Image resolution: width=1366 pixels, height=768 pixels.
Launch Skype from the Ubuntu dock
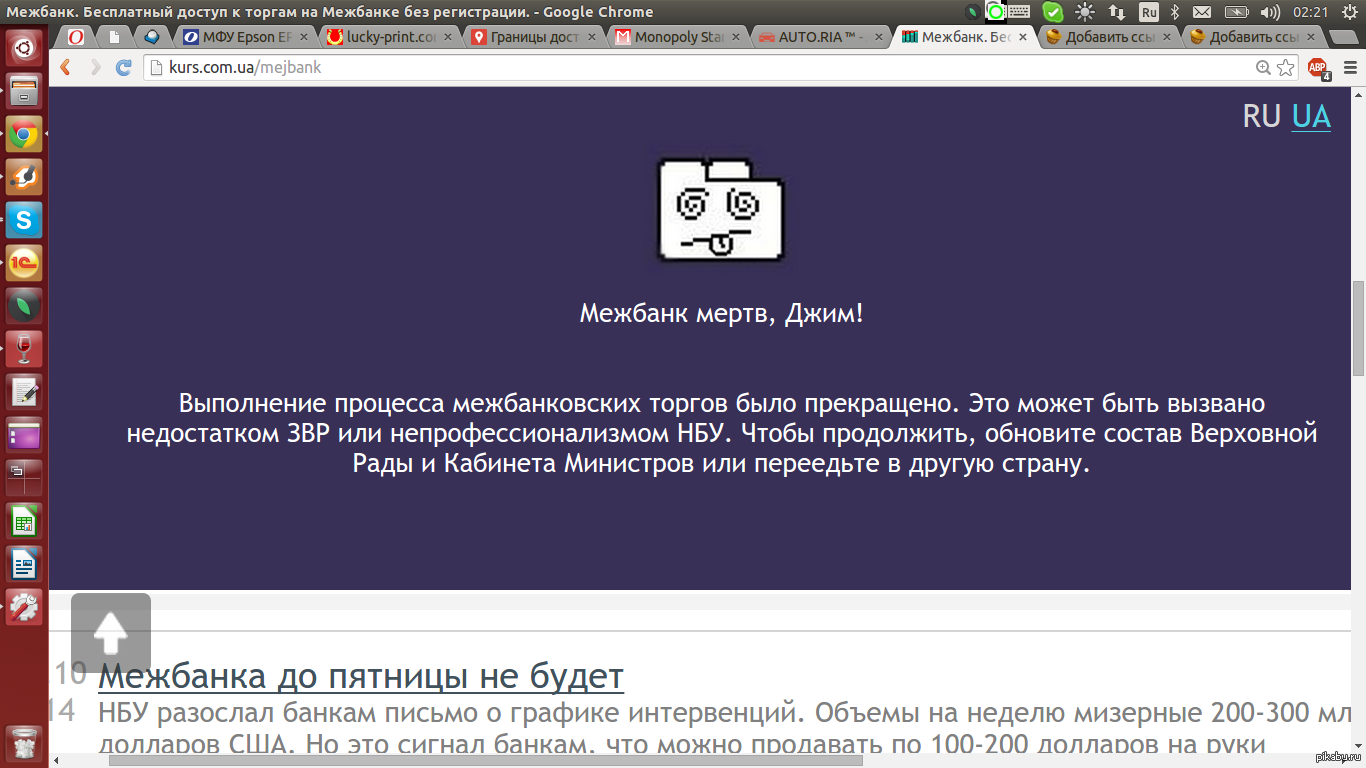click(x=24, y=219)
